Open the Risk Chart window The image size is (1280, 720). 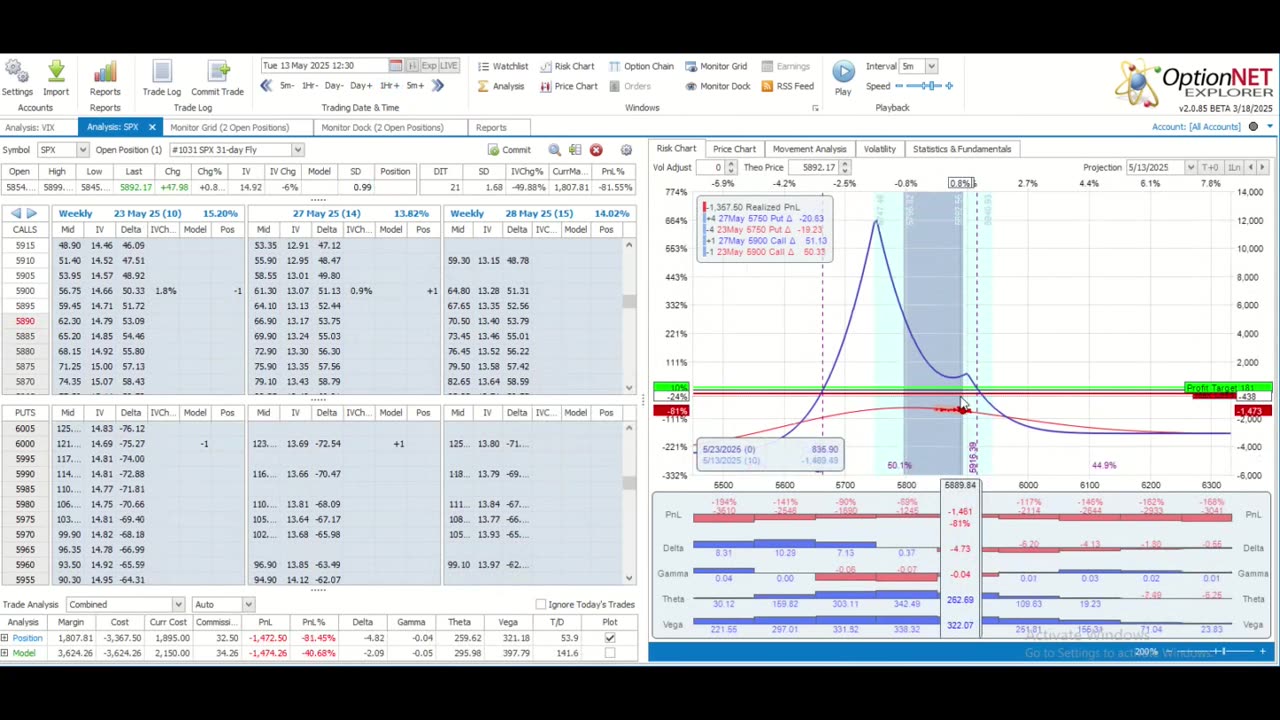pos(567,66)
